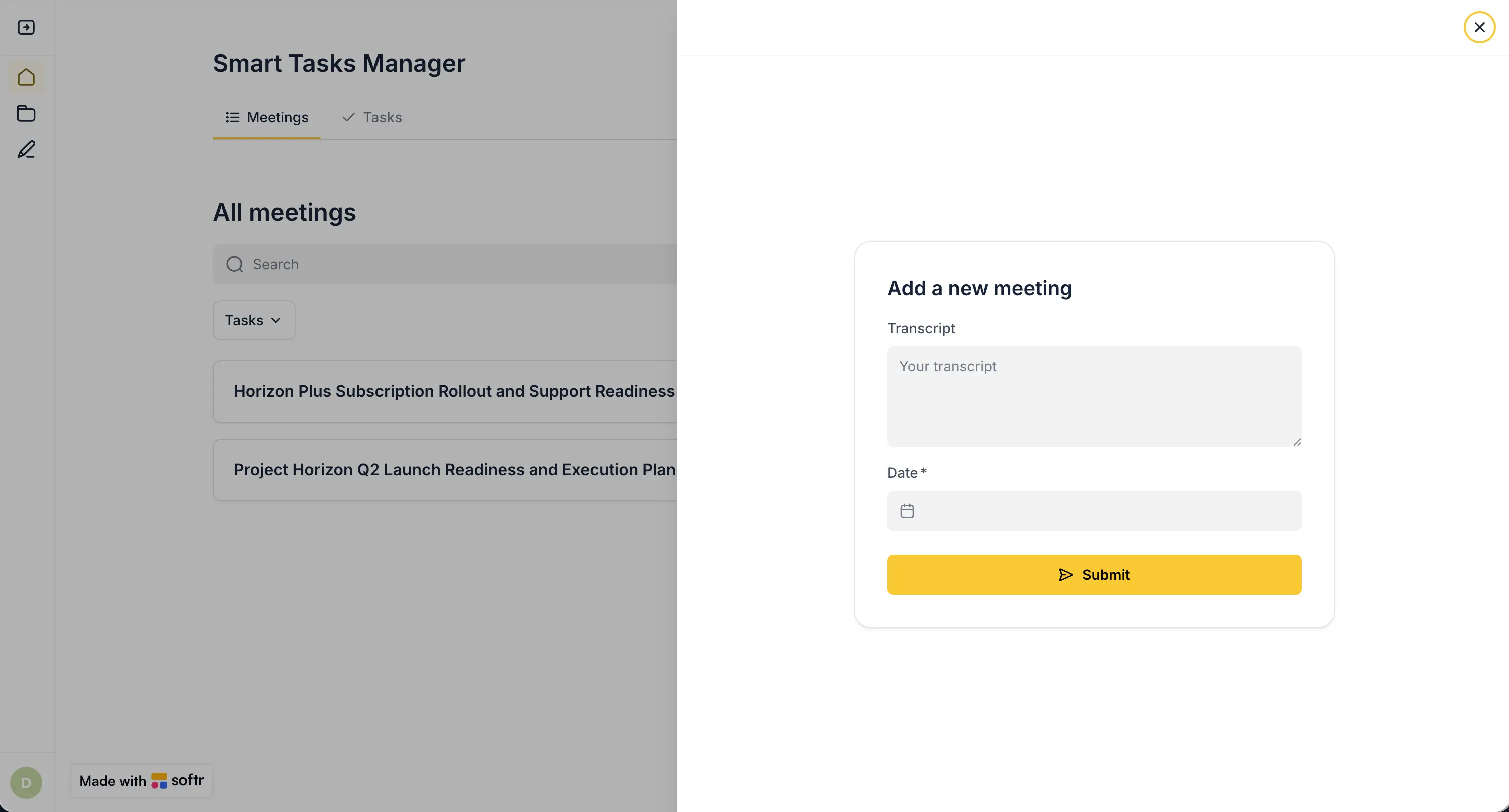Open the Horizon Plus Subscription Rollout meeting
Screen dimensions: 1509x812
[454, 391]
